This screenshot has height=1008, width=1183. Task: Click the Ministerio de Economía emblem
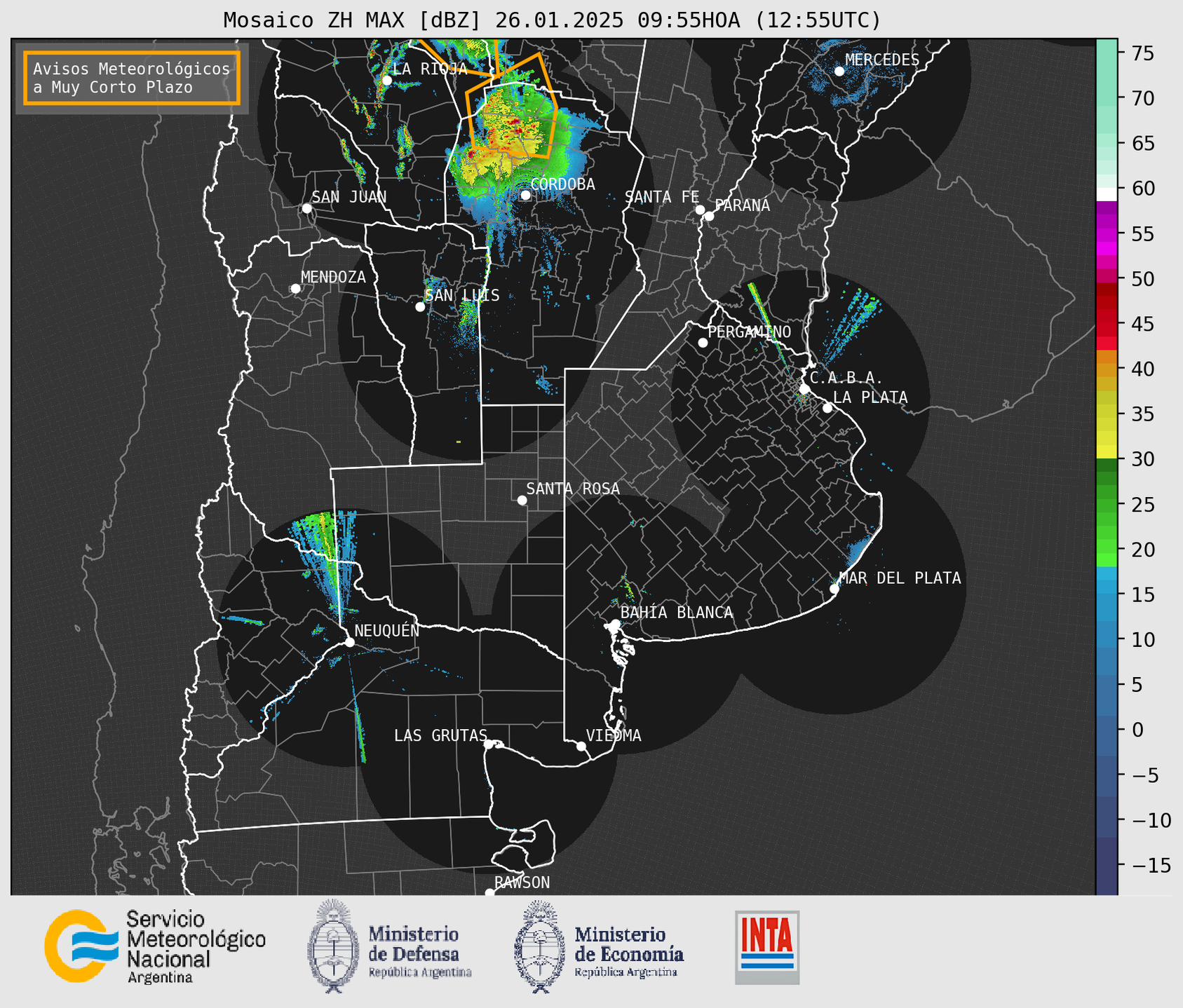click(x=539, y=947)
